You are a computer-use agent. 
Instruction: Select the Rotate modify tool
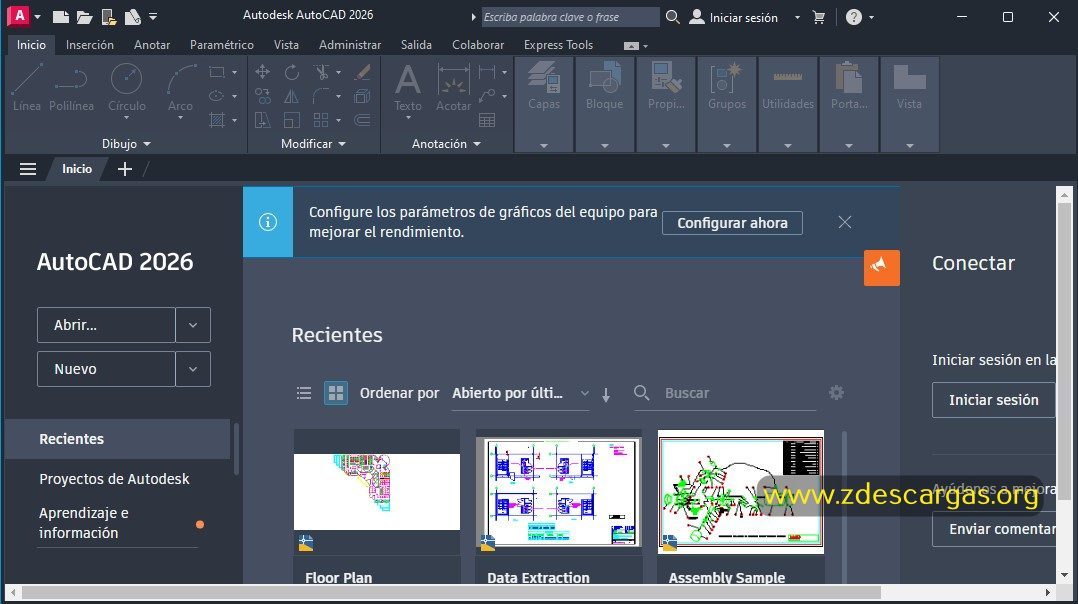pos(292,72)
